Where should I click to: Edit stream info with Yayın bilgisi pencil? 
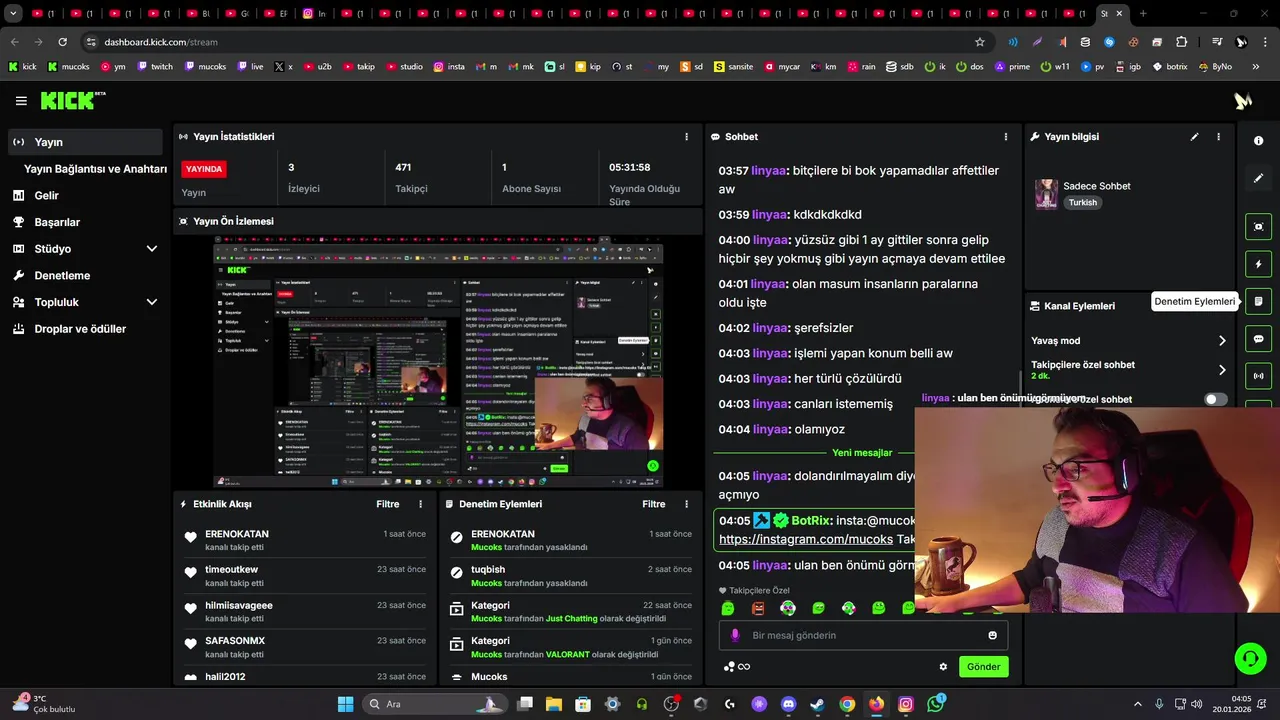[x=1194, y=137]
